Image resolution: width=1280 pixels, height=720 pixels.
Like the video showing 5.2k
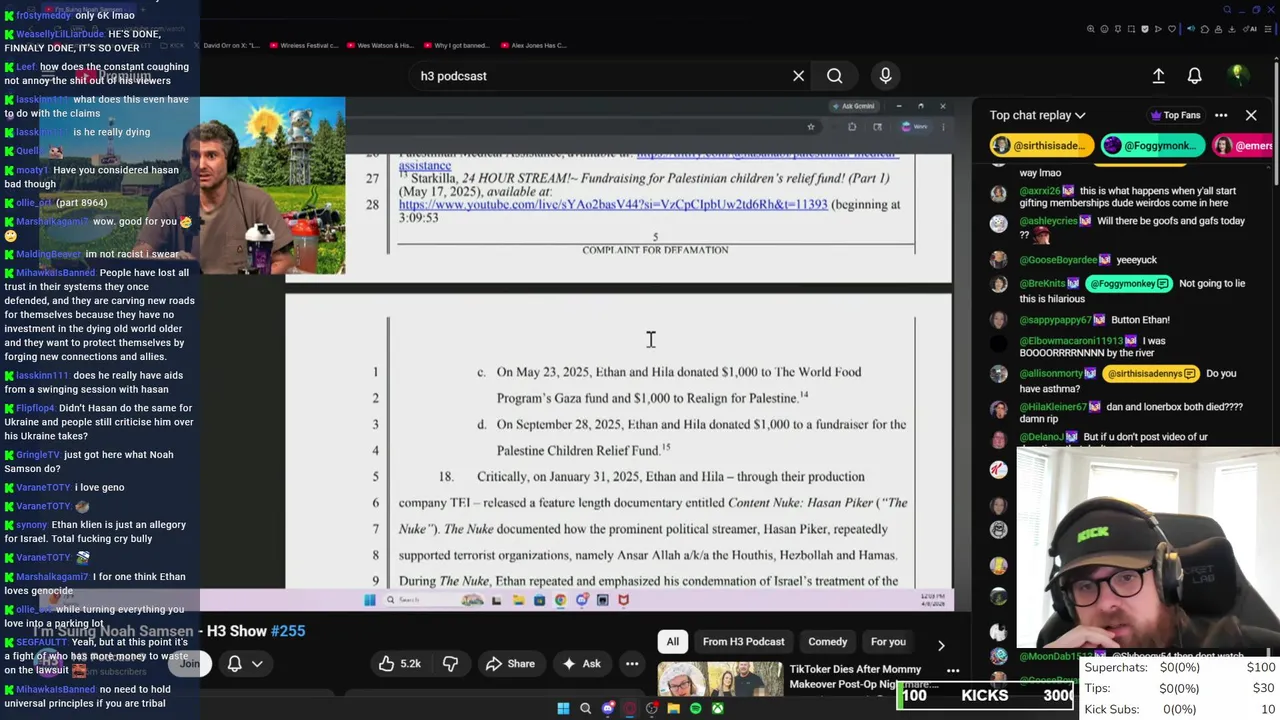pyautogui.click(x=399, y=664)
